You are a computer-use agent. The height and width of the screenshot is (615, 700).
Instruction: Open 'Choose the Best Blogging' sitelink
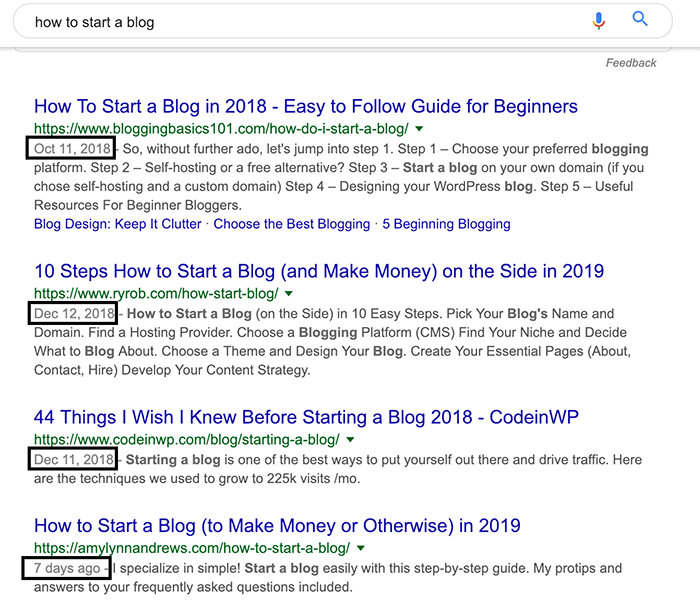pyautogui.click(x=292, y=224)
